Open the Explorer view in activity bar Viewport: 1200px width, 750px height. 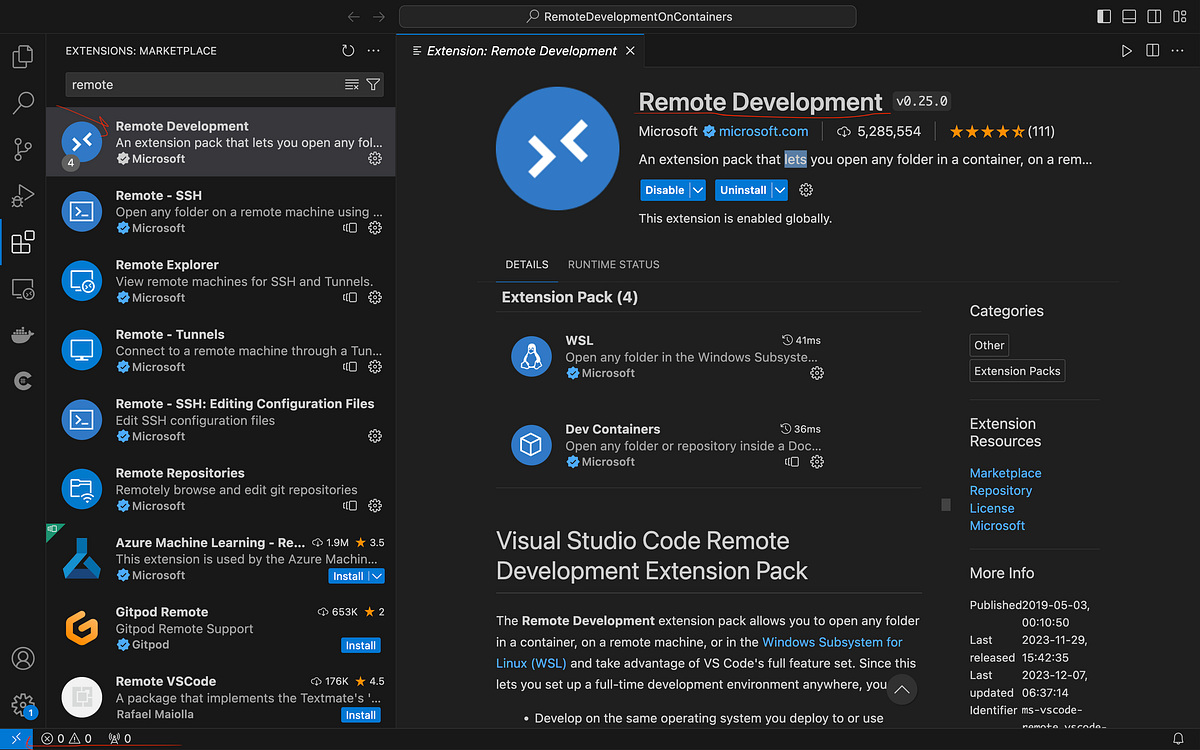22,56
